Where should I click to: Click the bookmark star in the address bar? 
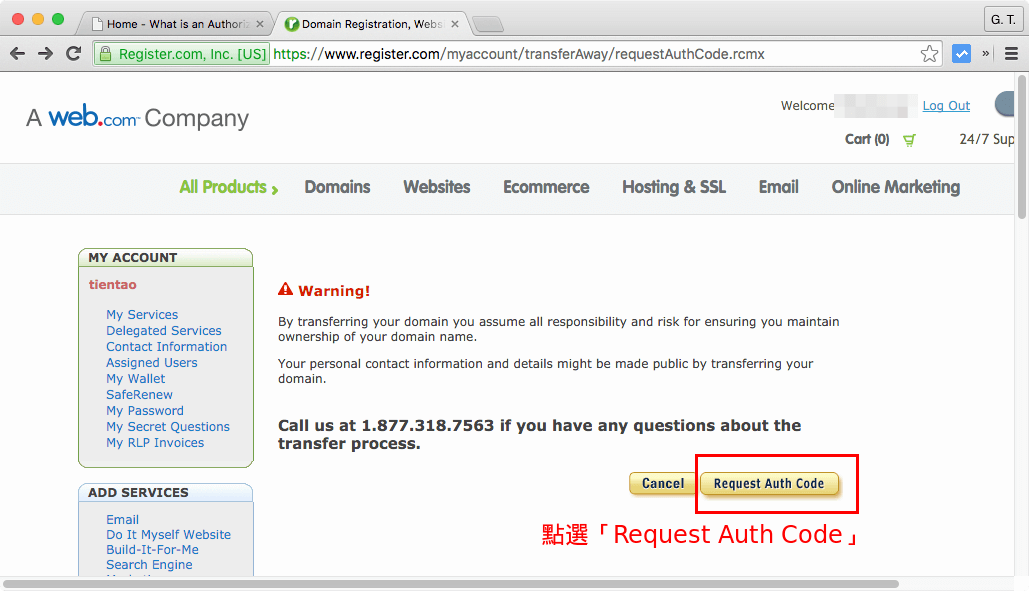click(x=929, y=54)
